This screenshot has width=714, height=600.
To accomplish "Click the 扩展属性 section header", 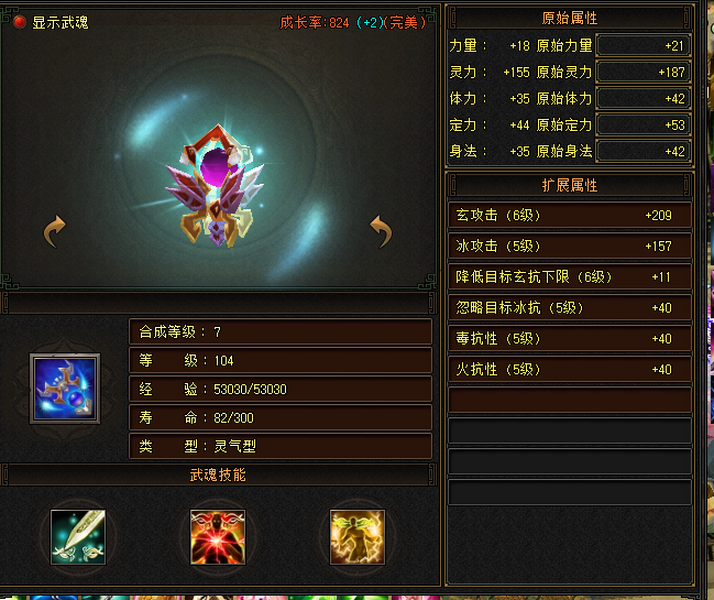I will tap(570, 185).
